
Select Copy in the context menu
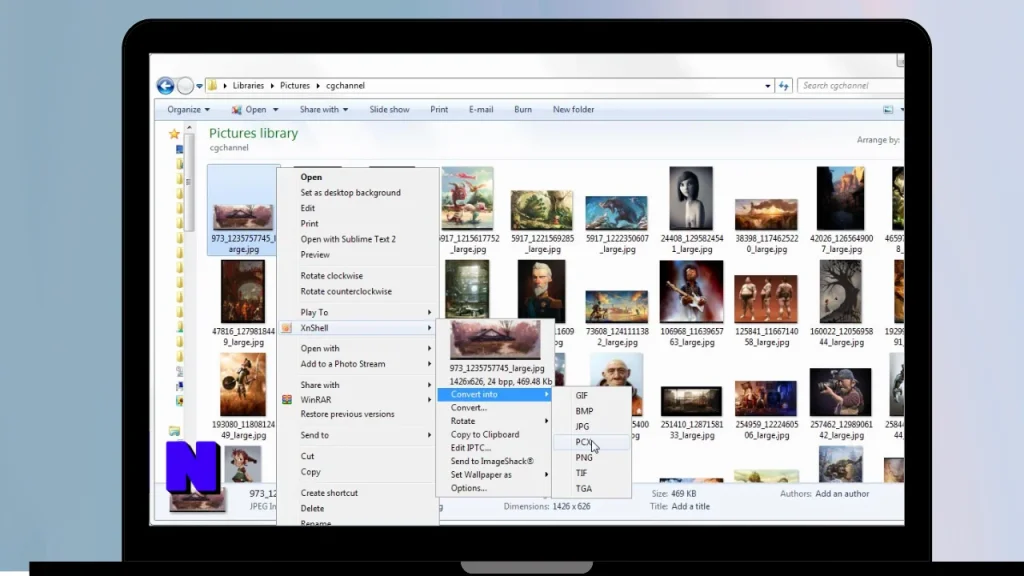coord(310,472)
